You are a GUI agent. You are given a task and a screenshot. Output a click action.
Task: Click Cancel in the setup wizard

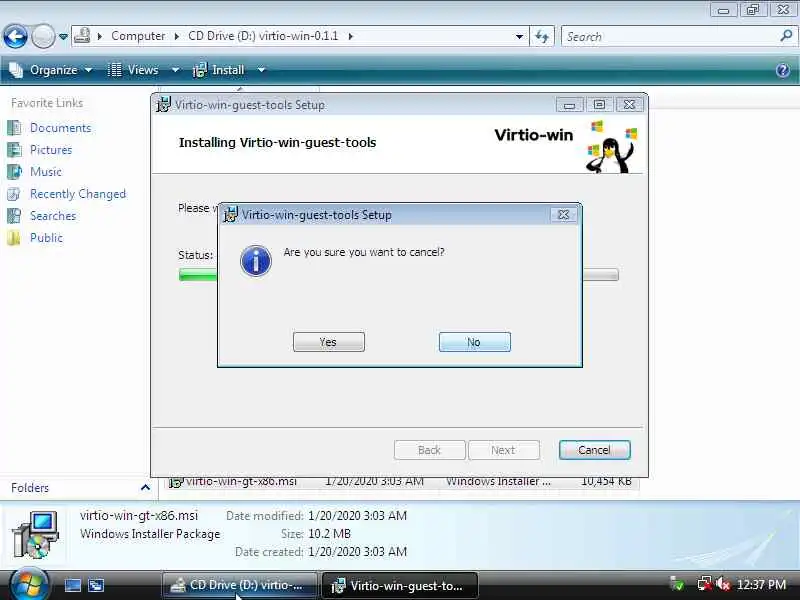pos(594,450)
